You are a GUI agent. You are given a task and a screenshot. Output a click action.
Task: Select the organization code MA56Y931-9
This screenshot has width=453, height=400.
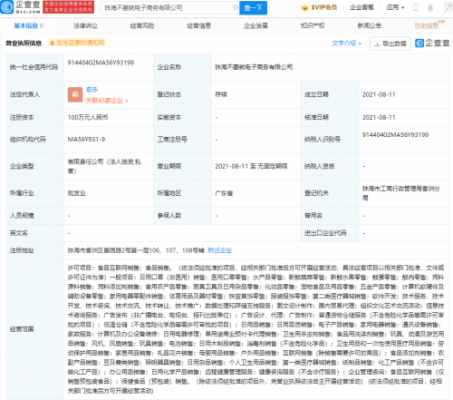click(86, 139)
